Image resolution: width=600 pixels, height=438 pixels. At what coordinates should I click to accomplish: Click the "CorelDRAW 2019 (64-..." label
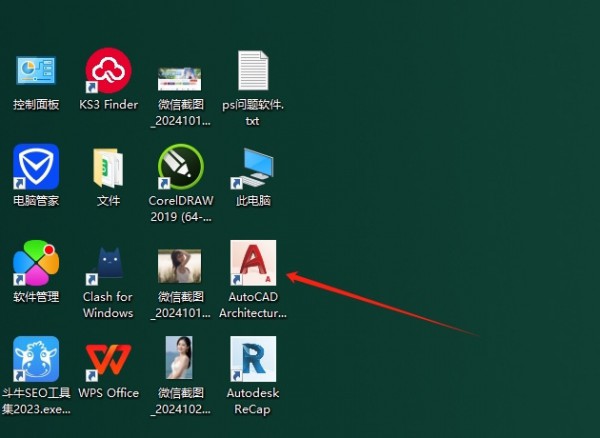tap(181, 208)
